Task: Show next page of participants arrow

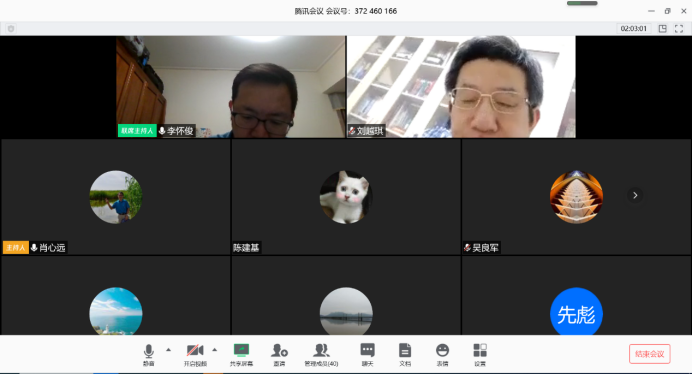Action: pyautogui.click(x=635, y=195)
